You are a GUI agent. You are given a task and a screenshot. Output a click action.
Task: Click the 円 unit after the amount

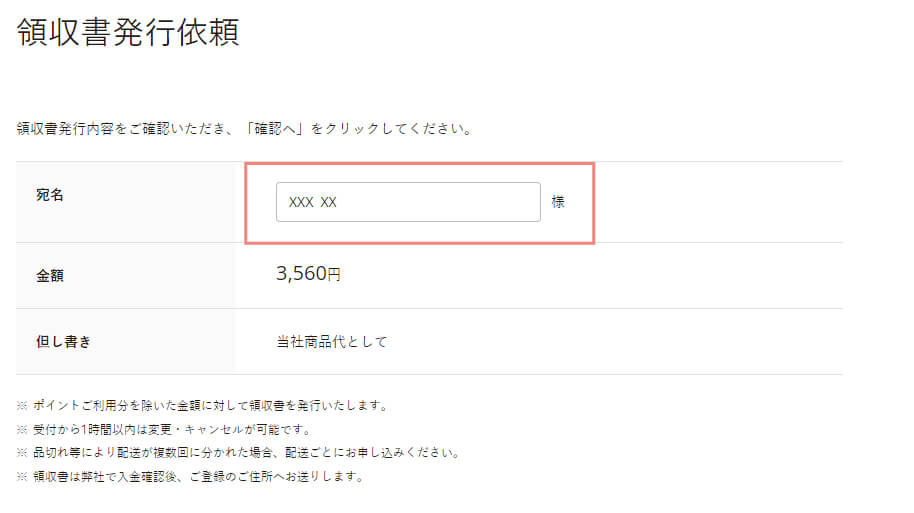coord(335,275)
